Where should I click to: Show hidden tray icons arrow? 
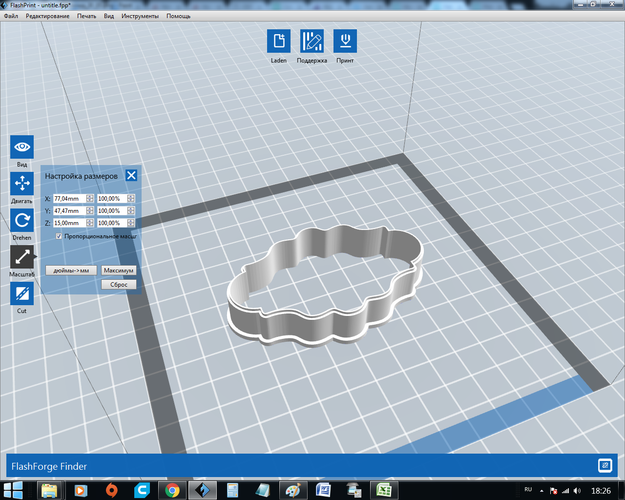[541, 491]
